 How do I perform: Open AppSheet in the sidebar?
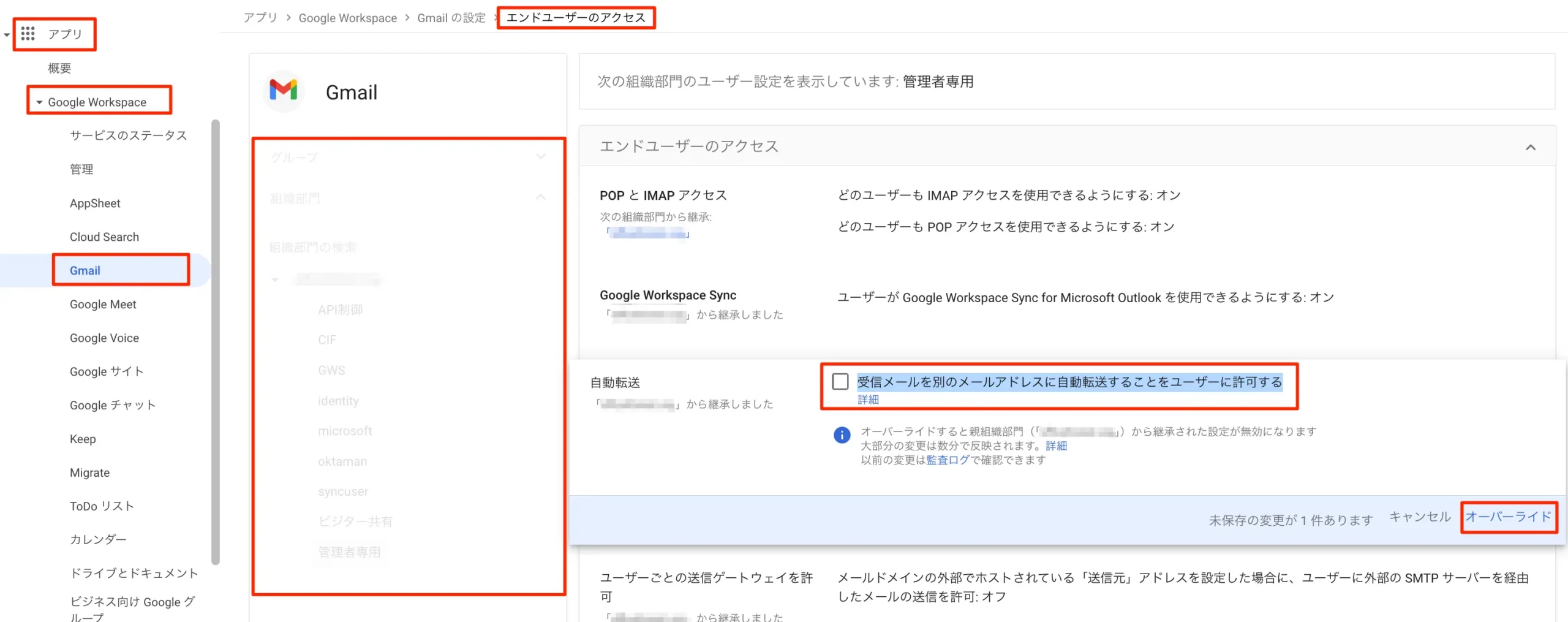pos(95,203)
